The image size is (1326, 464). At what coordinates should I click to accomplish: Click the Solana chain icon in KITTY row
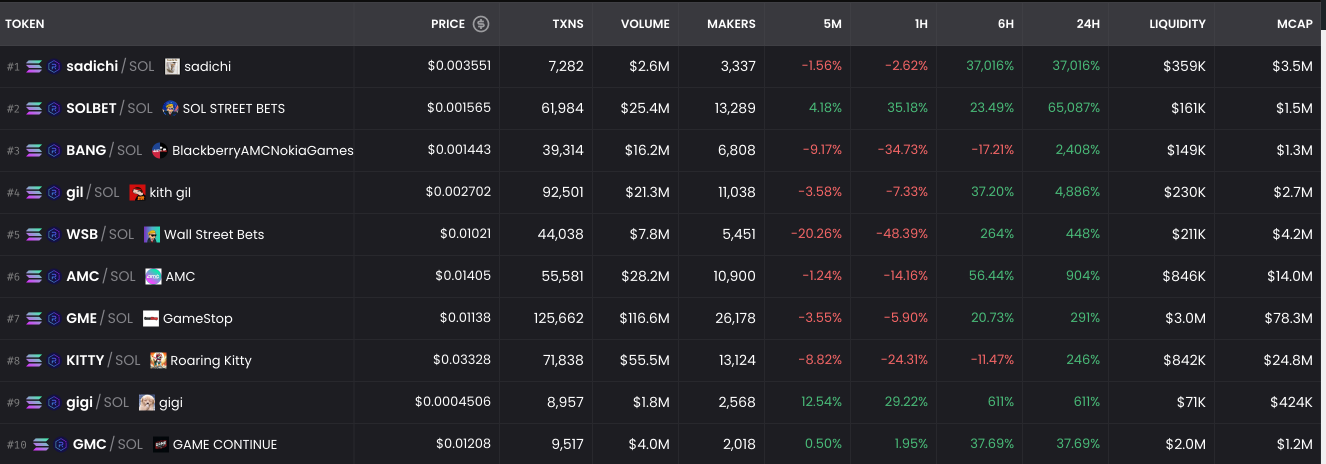(35, 360)
